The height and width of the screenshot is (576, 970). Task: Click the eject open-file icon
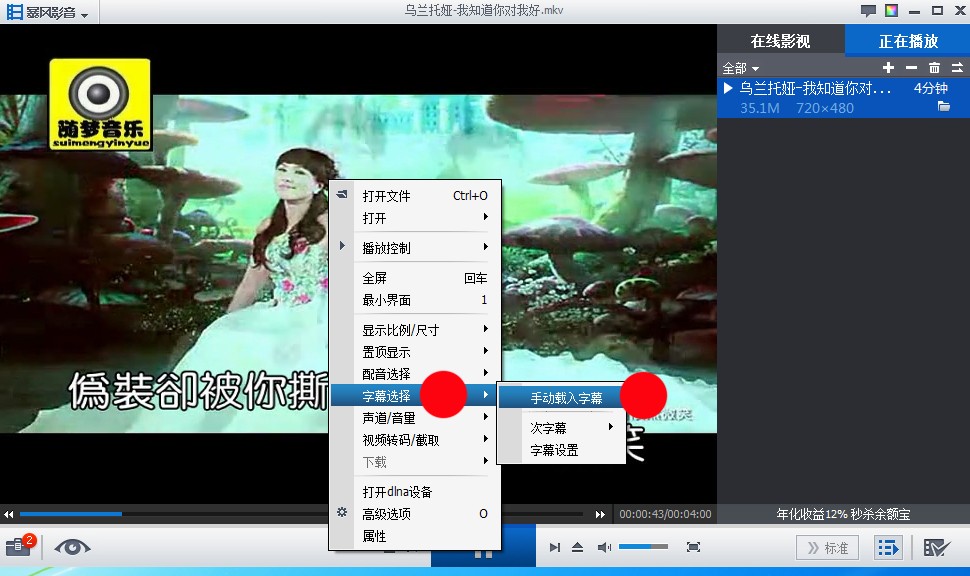click(x=577, y=547)
